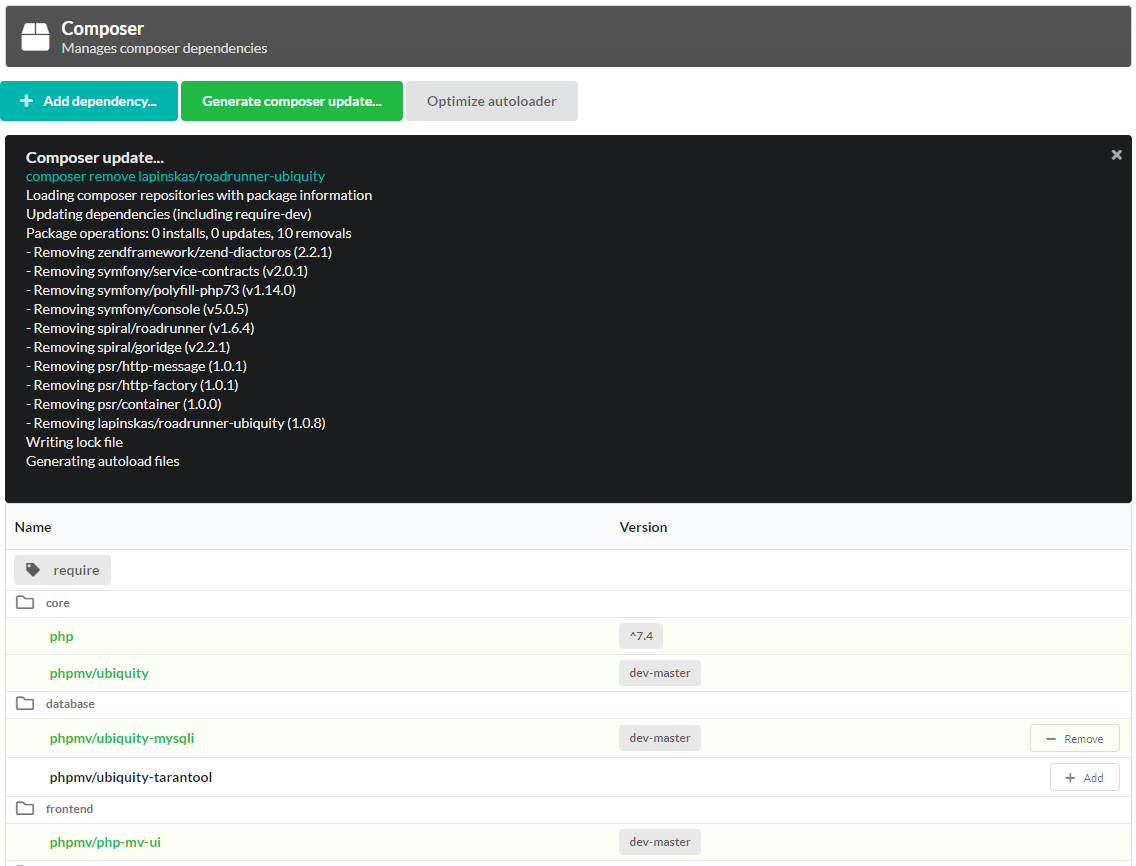Click the database folder icon
The height and width of the screenshot is (866, 1136).
click(25, 703)
